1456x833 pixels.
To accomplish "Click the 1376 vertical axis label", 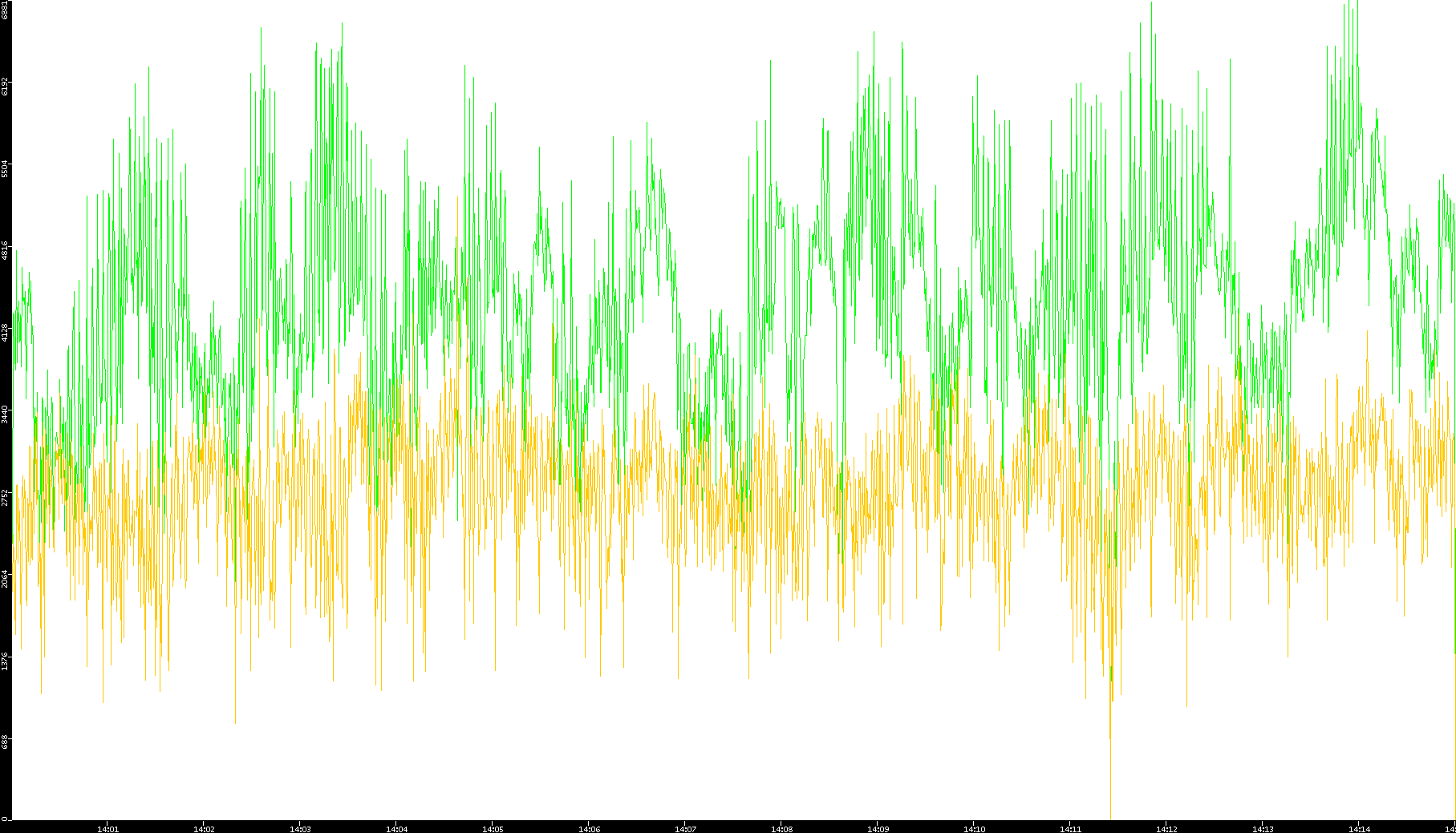I will coord(5,661).
